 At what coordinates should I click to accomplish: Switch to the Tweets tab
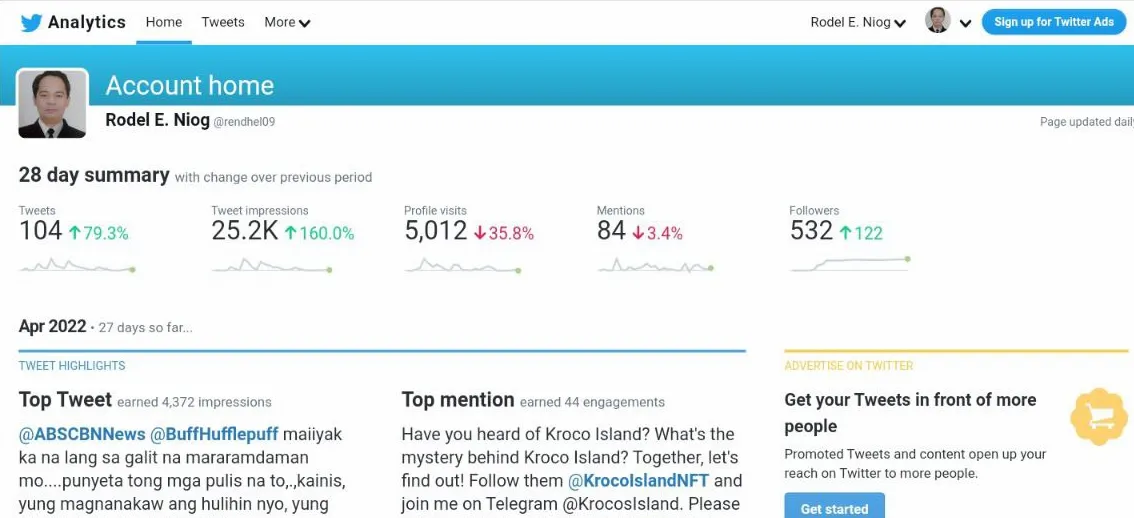coord(223,22)
